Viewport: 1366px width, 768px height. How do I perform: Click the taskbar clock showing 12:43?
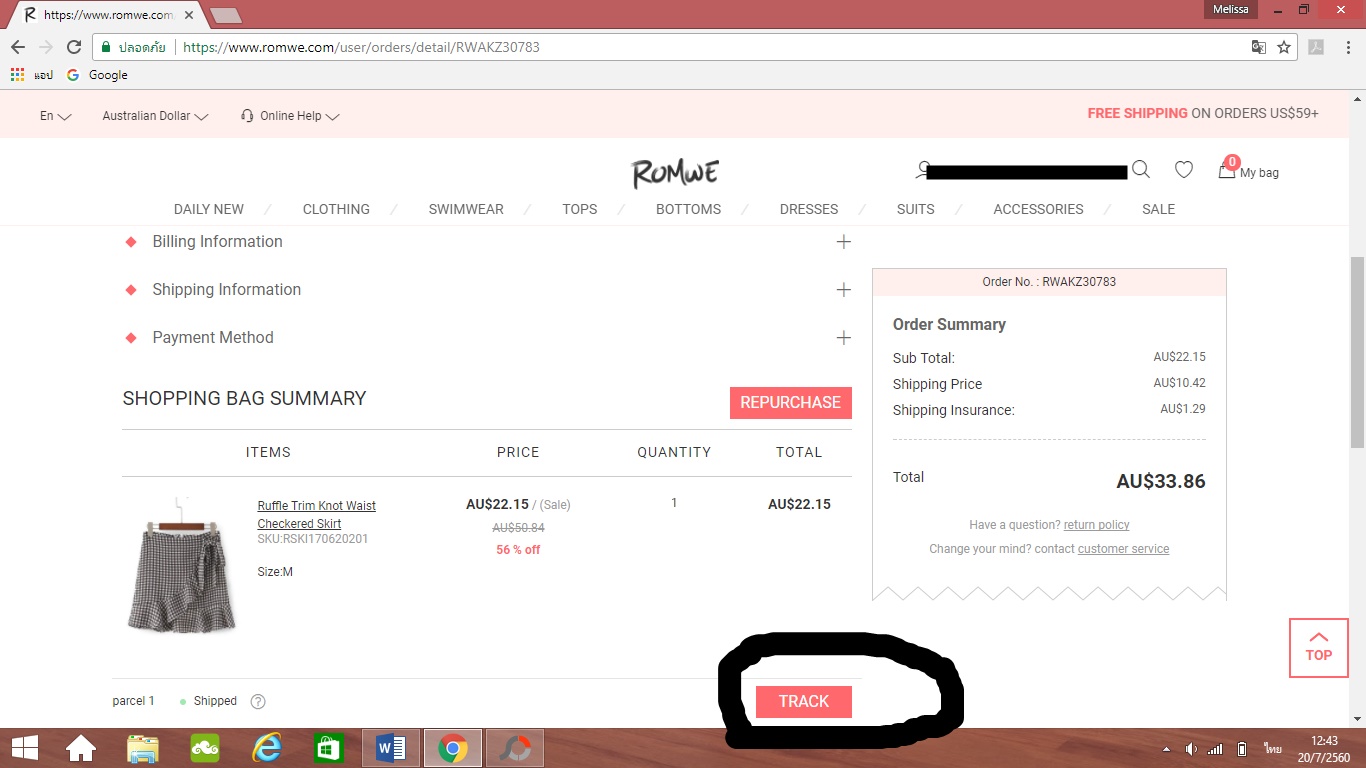pos(1324,748)
